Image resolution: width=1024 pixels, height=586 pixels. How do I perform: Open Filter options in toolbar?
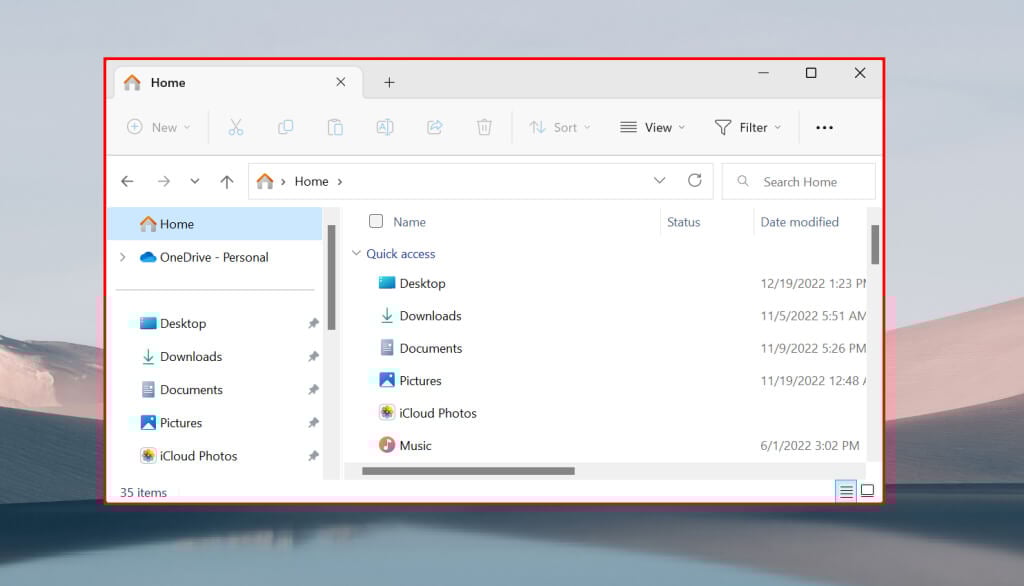748,127
